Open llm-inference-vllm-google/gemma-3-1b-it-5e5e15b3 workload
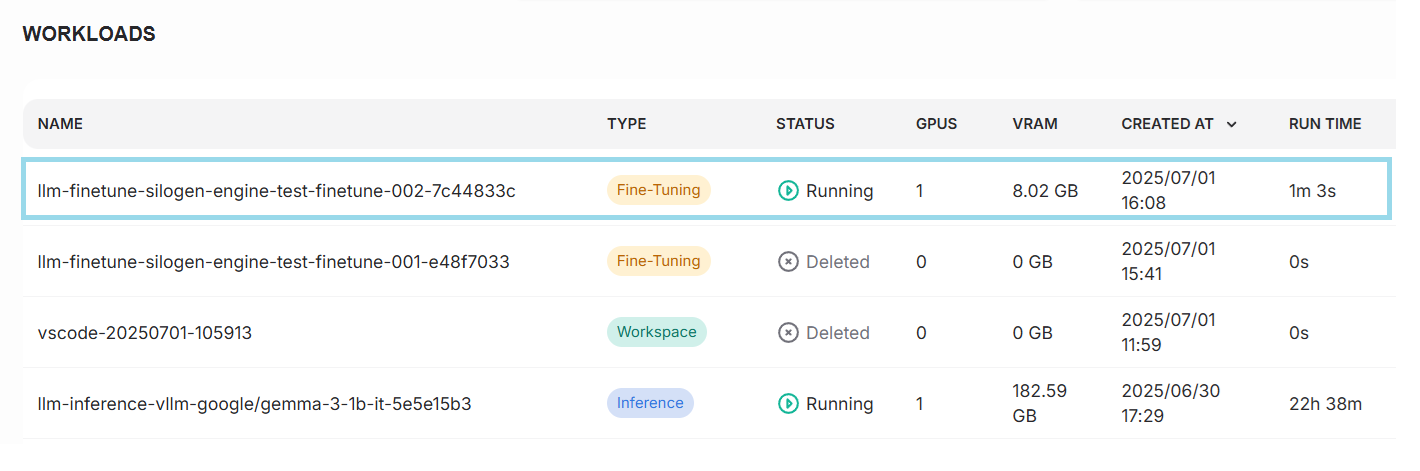Image resolution: width=1420 pixels, height=471 pixels. click(254, 404)
